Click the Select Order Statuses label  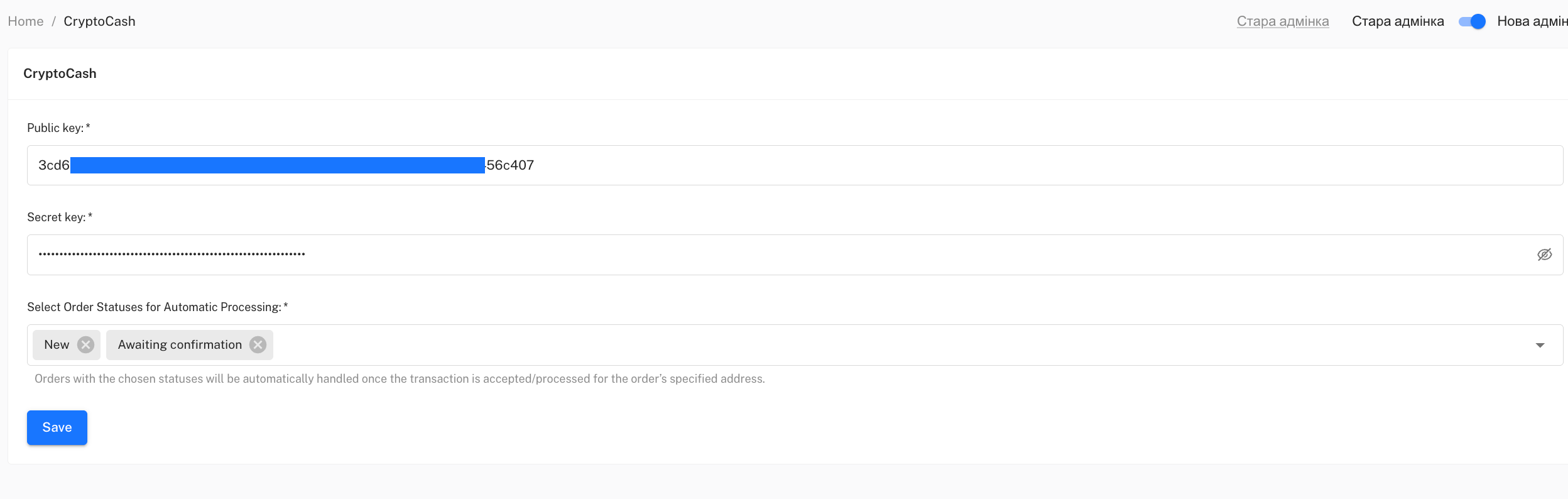point(154,307)
